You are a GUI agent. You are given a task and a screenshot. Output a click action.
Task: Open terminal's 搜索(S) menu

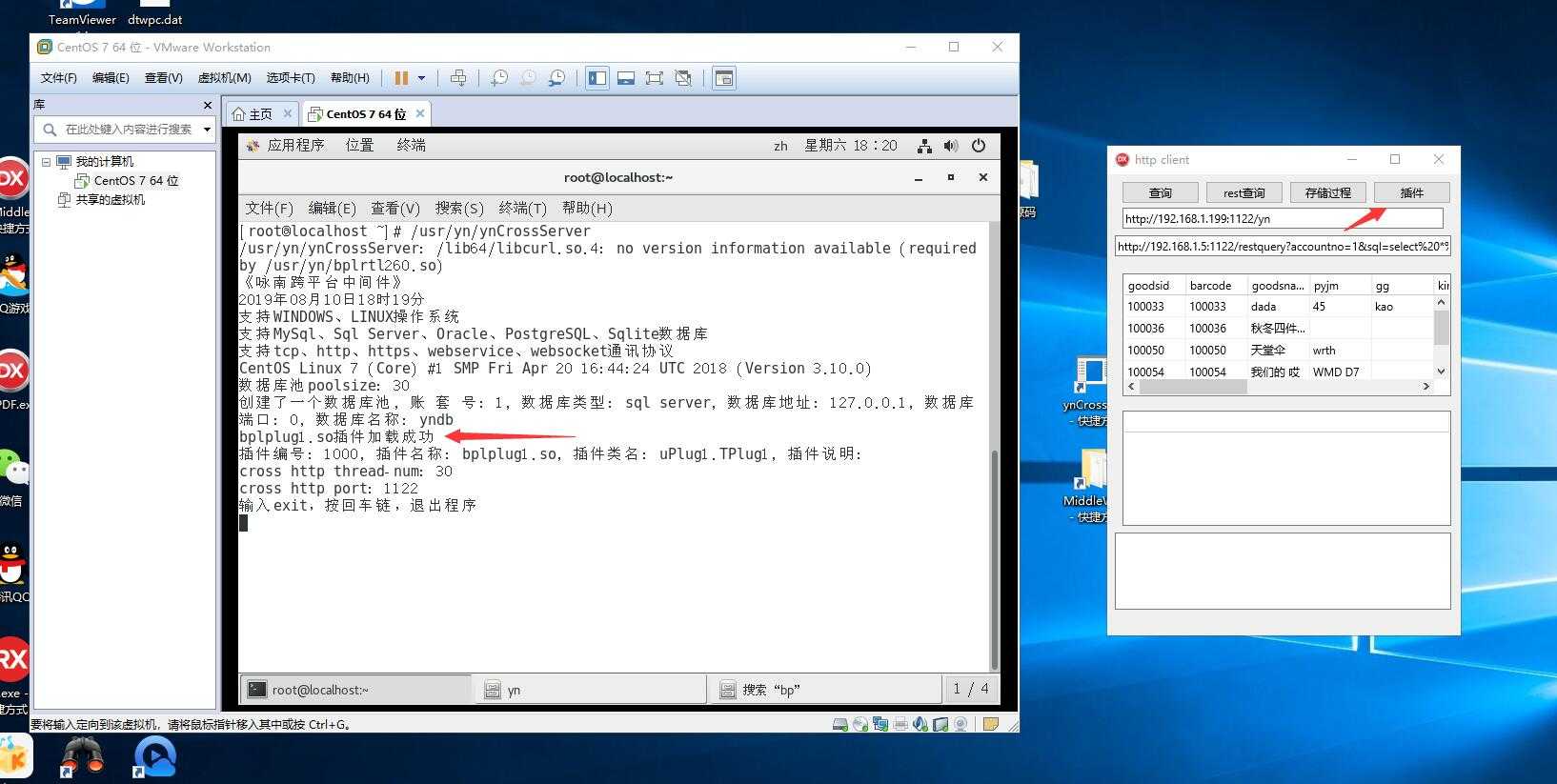click(x=459, y=208)
